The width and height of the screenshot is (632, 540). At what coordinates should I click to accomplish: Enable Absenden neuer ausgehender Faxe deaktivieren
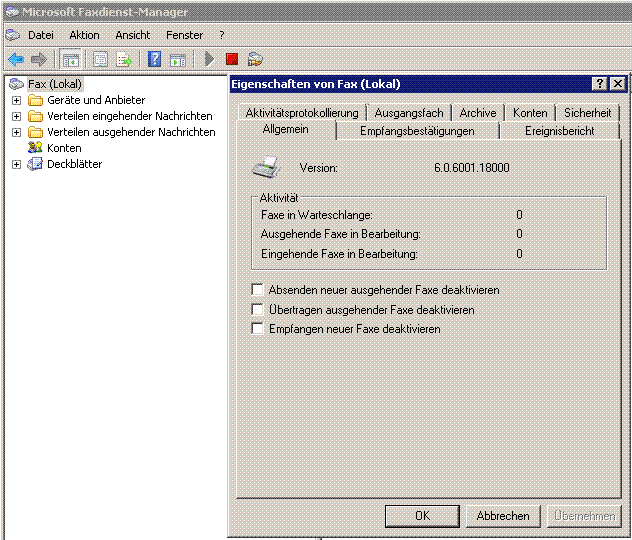pyautogui.click(x=257, y=289)
